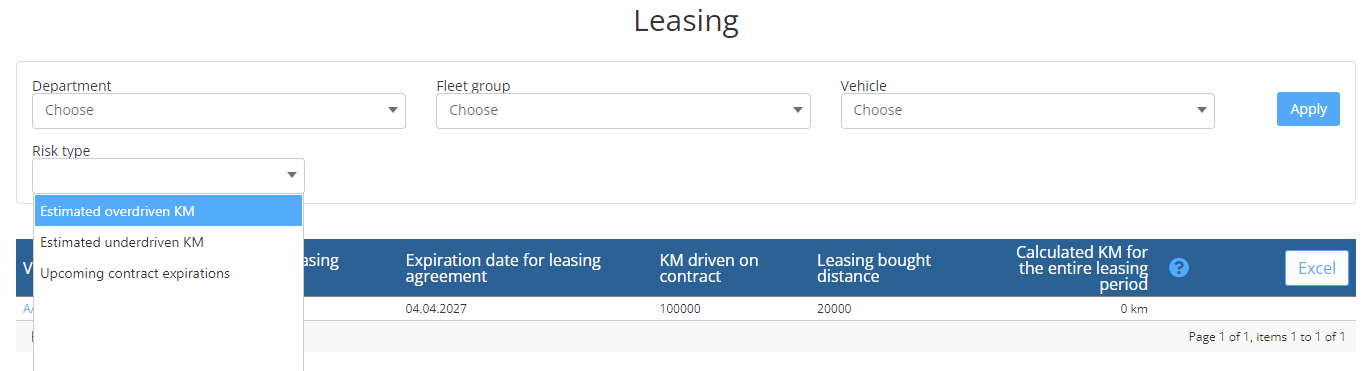Click the Leasing page title
1368x371 pixels.
[x=686, y=20]
